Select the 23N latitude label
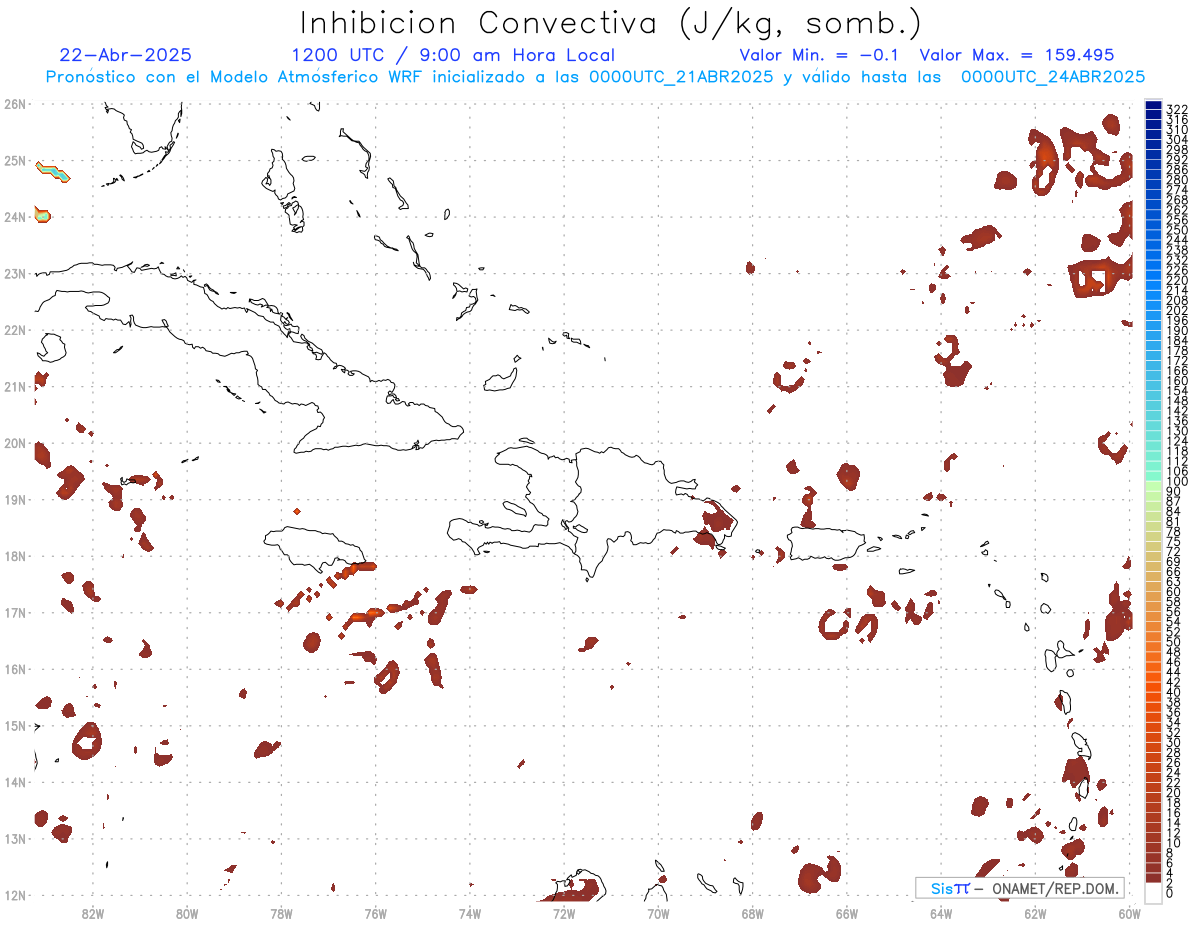The image size is (1200, 927). point(15,273)
